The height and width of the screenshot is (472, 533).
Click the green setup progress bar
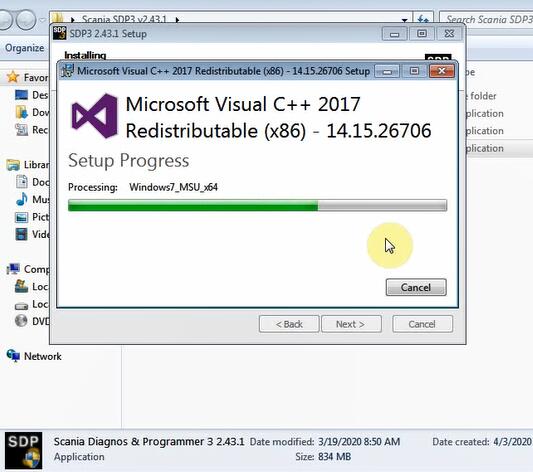coord(257,205)
